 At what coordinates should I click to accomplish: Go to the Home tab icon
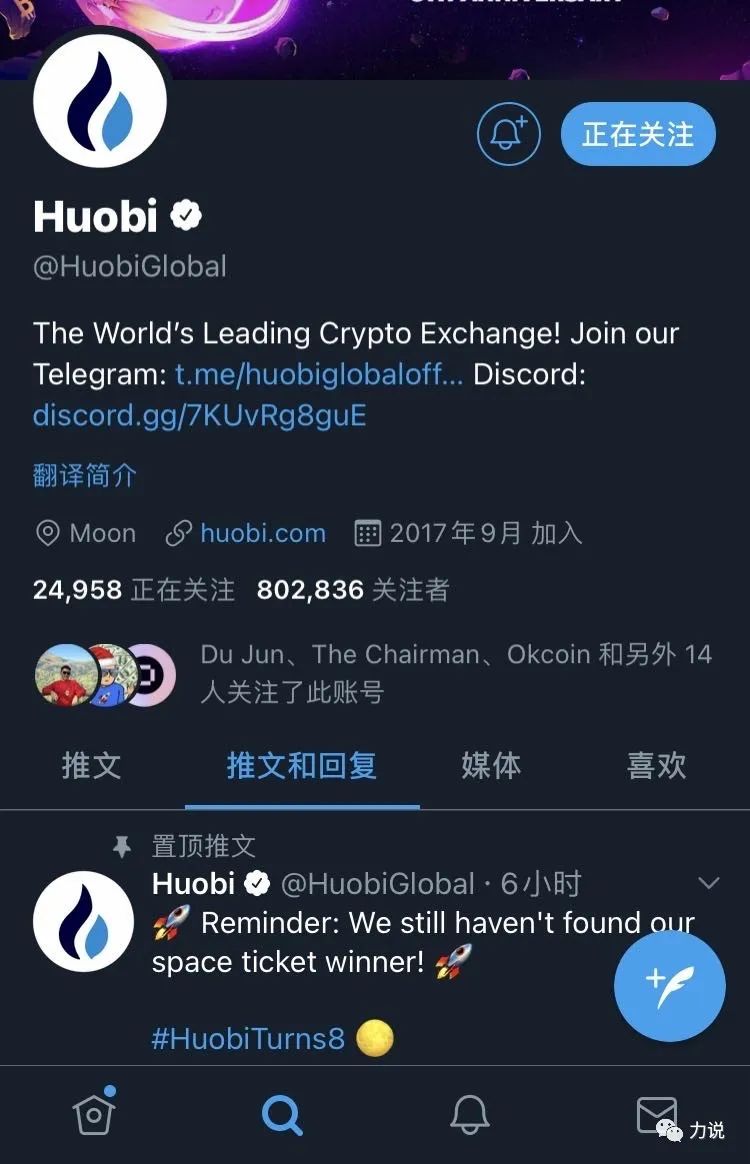(x=94, y=1112)
